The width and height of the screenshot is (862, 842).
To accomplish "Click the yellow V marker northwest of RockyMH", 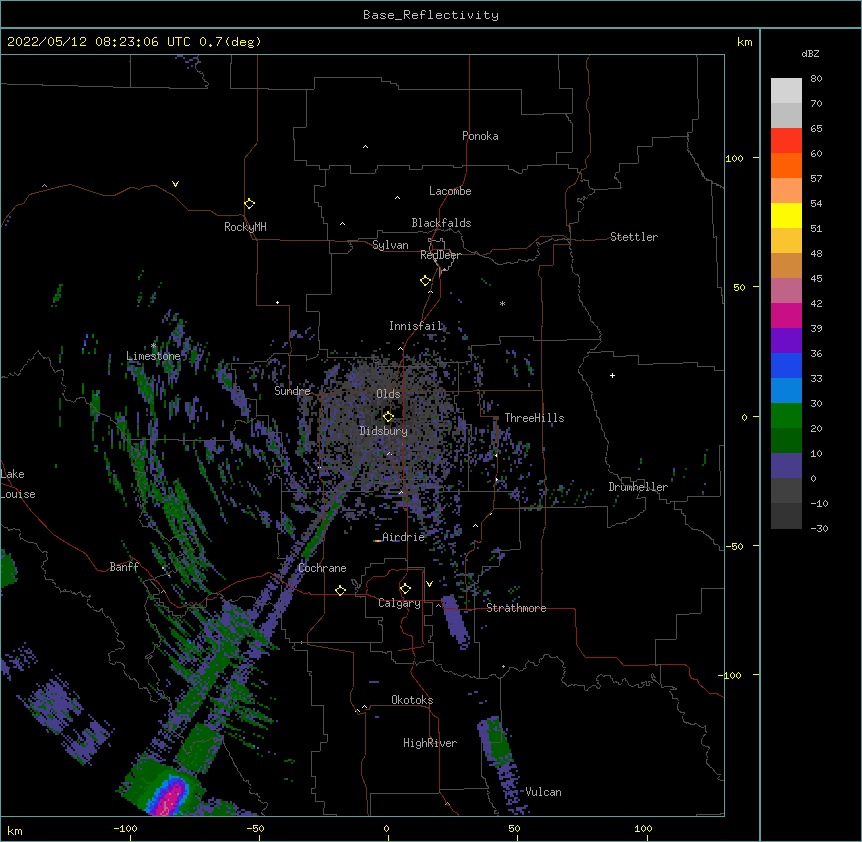I will 175,184.
